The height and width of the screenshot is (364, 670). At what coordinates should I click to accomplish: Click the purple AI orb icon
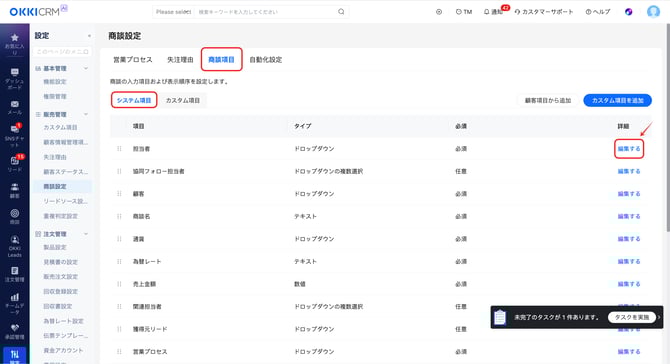[x=629, y=12]
